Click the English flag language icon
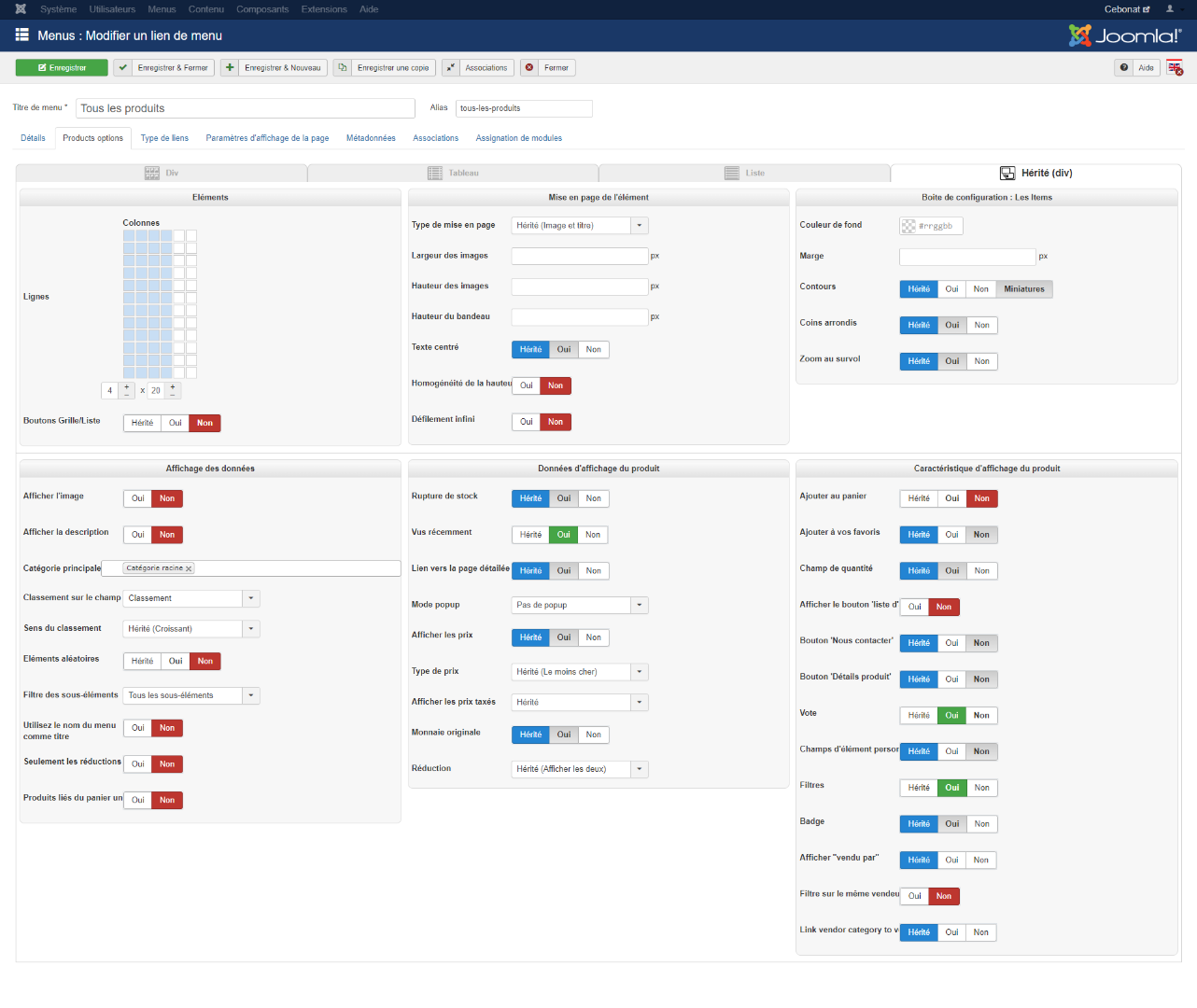This screenshot has width=1197, height=1008. point(1175,68)
